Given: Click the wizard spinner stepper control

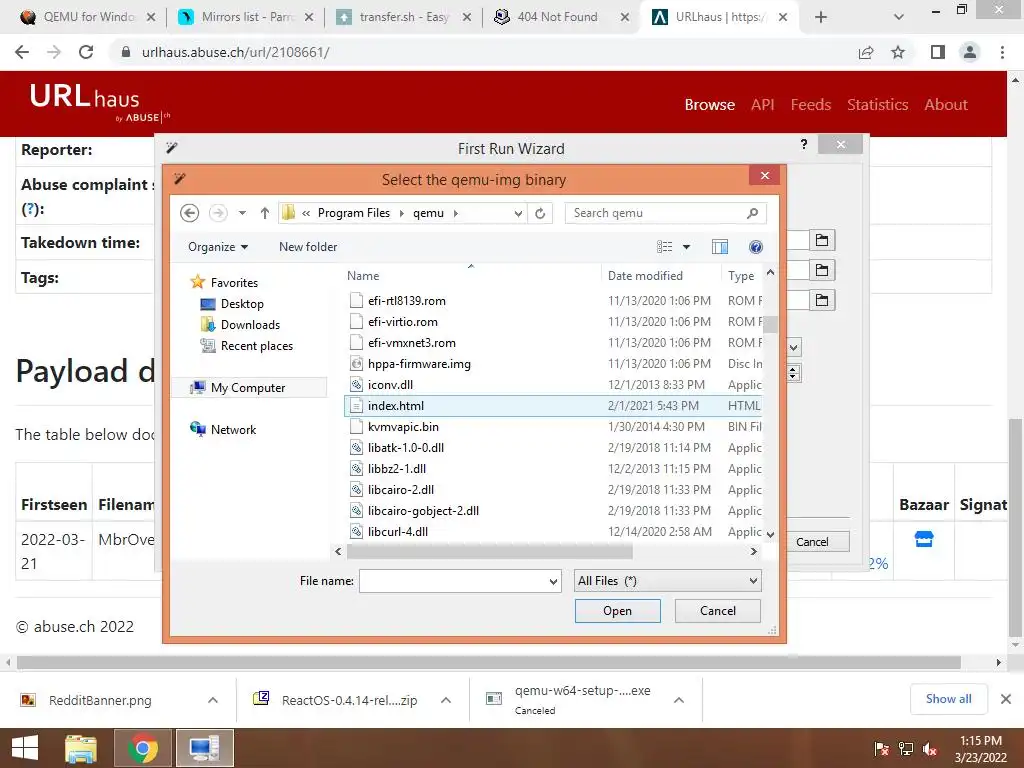Looking at the screenshot, I should coord(793,373).
